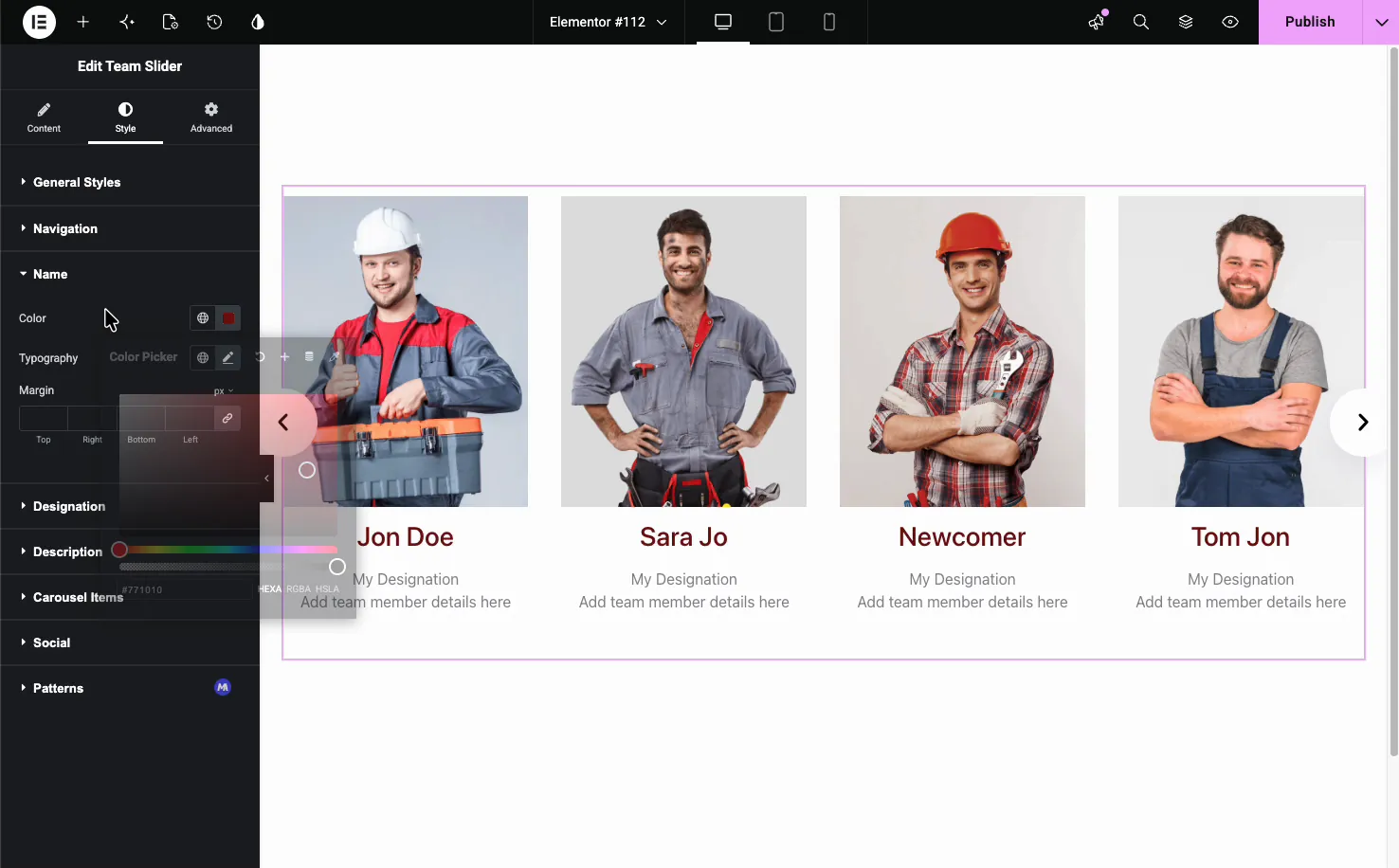This screenshot has height=868, width=1399.
Task: Toggle linked Margin values chain icon
Action: (227, 418)
